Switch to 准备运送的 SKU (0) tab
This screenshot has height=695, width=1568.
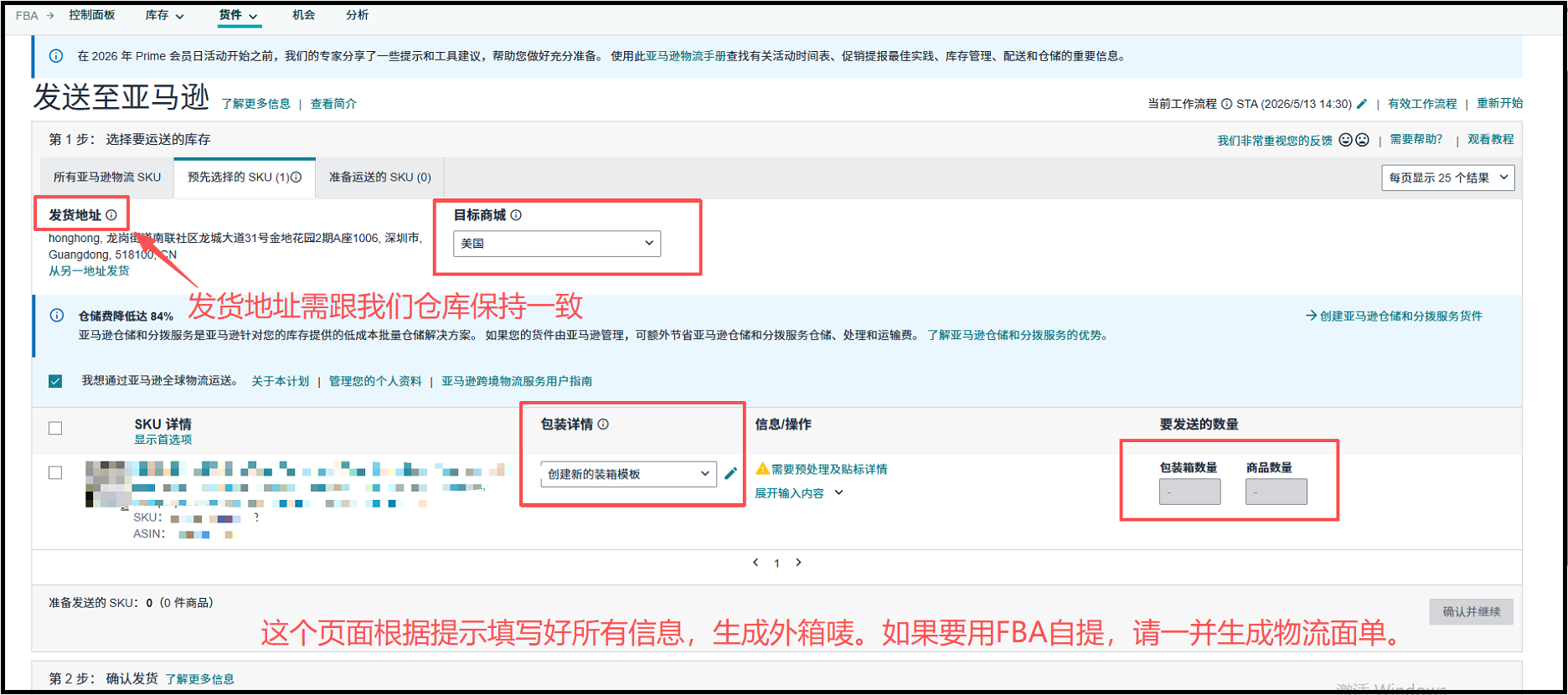(x=379, y=178)
